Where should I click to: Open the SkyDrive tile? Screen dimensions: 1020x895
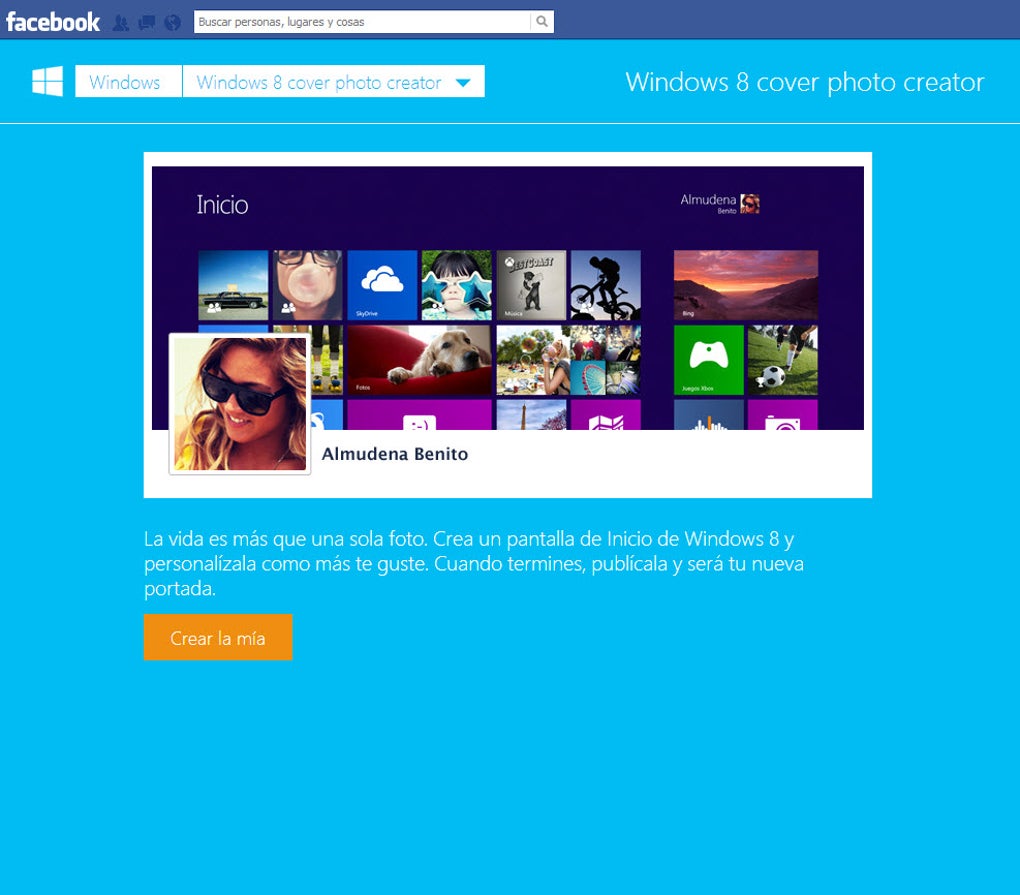point(382,286)
